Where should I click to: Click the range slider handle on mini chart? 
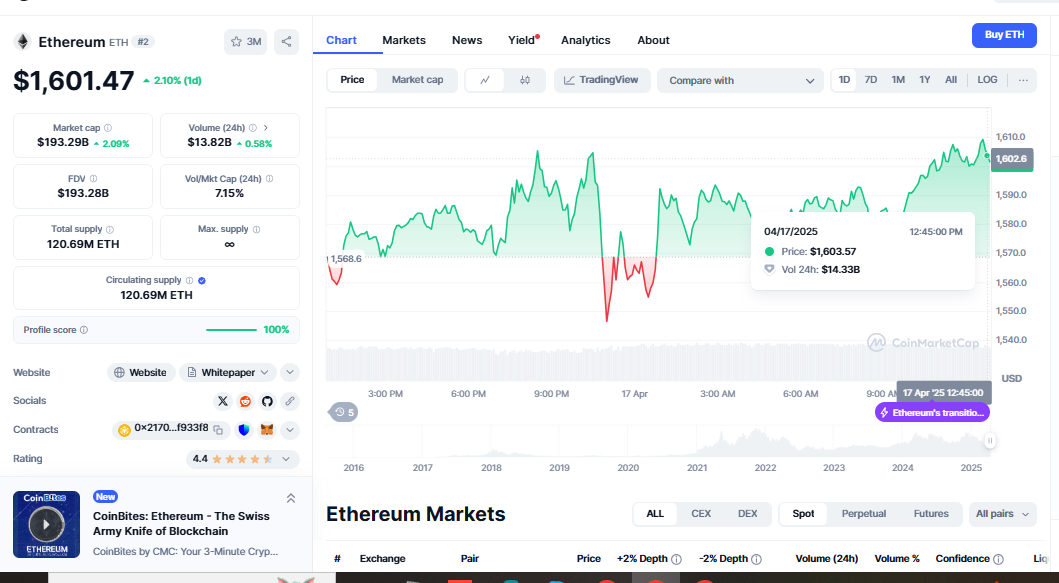coord(989,441)
